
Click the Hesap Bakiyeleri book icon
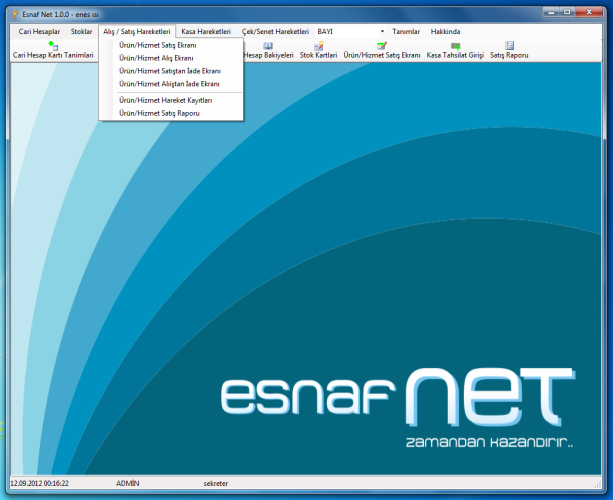click(268, 46)
